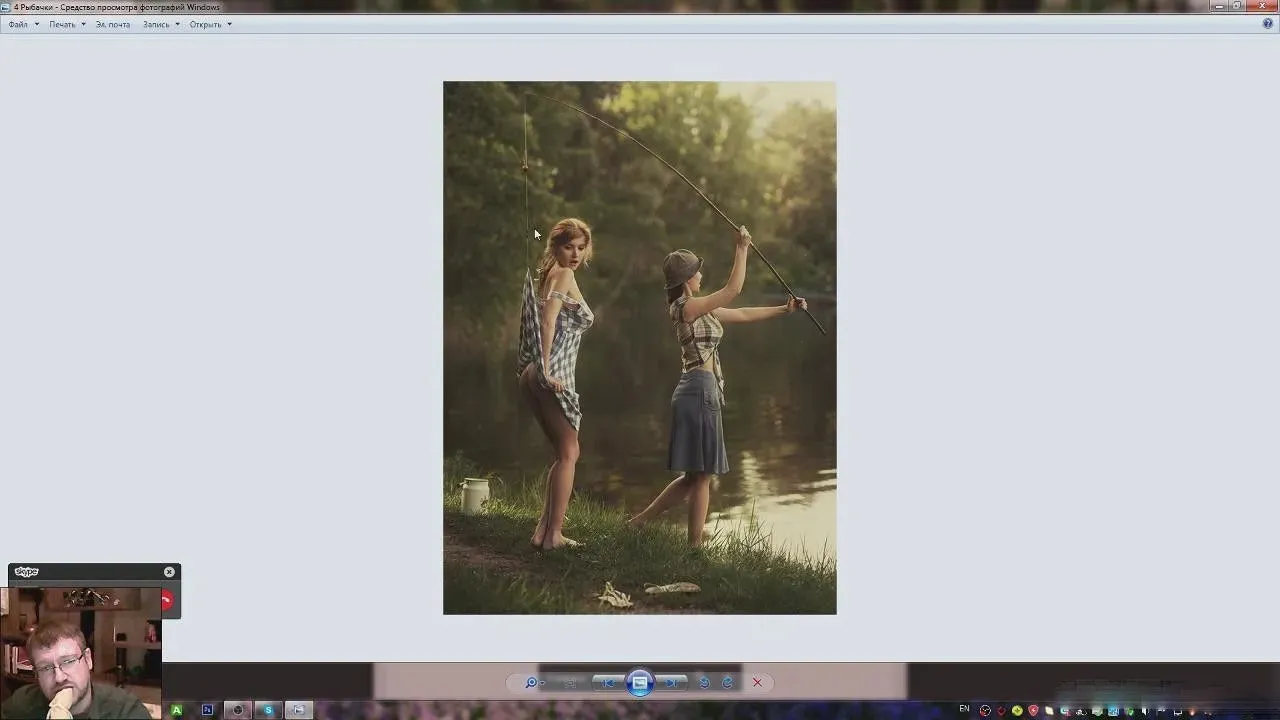
Task: Rotate the photo counterclockwise
Action: click(704, 683)
